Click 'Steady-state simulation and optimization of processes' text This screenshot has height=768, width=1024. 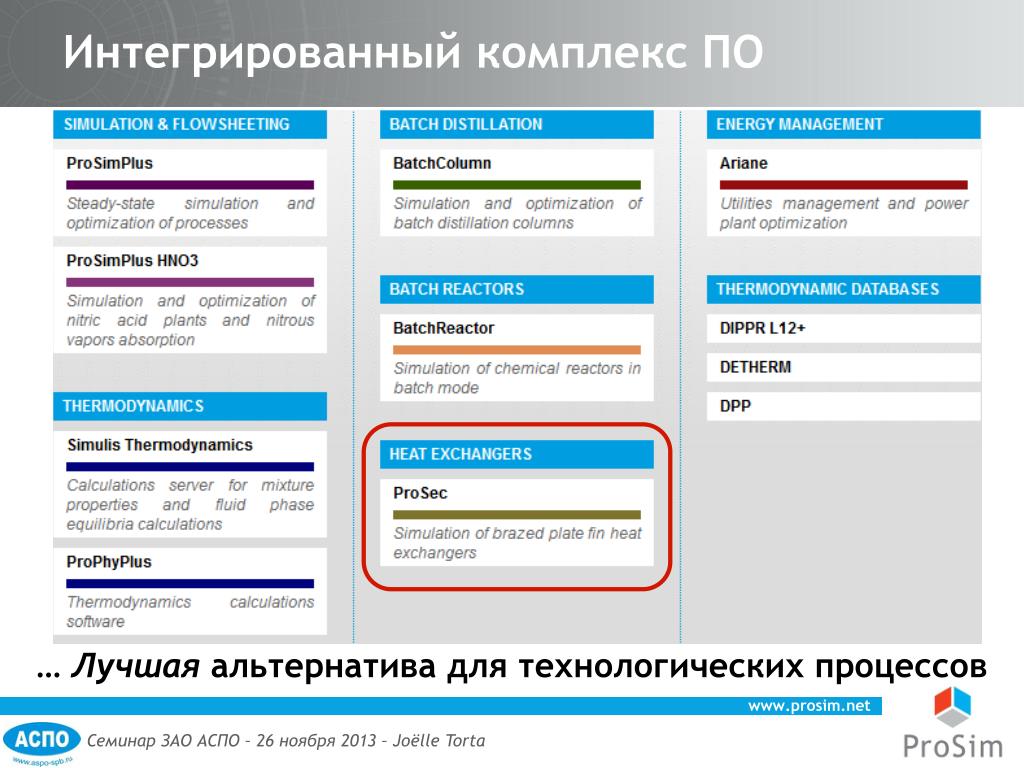pyautogui.click(x=190, y=214)
